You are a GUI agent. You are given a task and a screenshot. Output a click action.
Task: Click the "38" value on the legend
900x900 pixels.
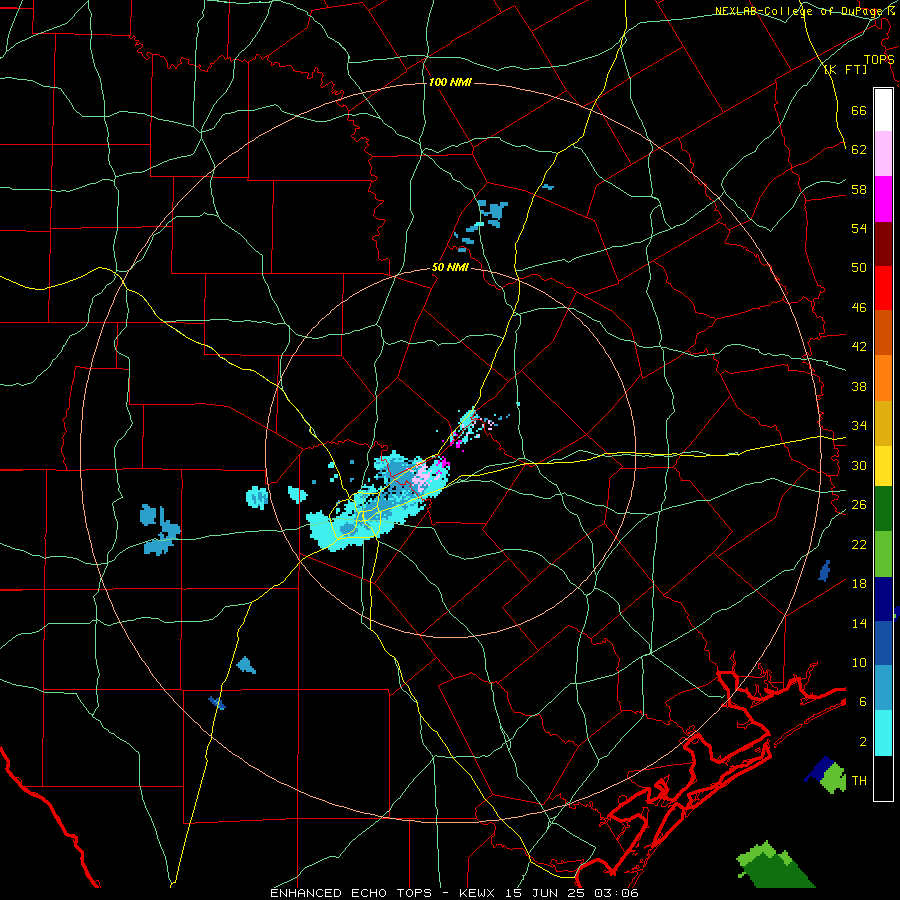point(859,386)
